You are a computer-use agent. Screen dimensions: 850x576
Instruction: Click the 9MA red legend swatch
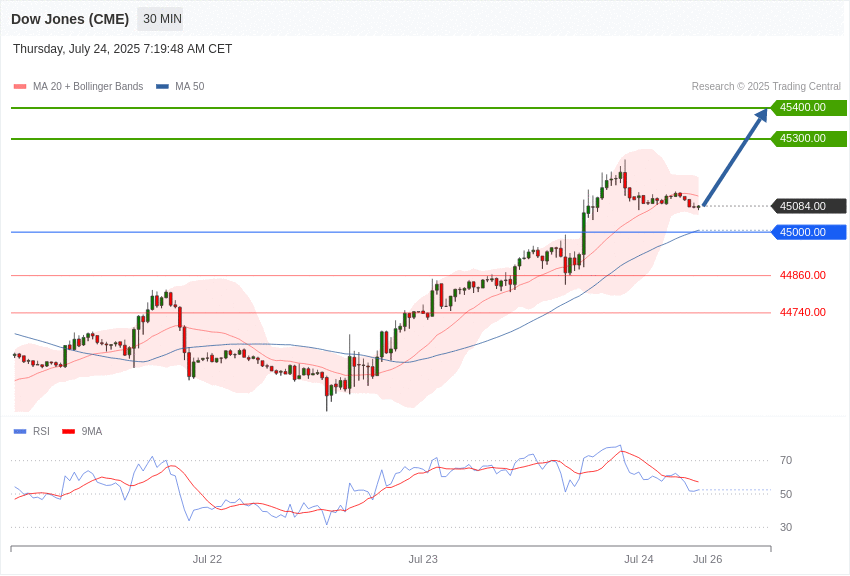coord(69,431)
